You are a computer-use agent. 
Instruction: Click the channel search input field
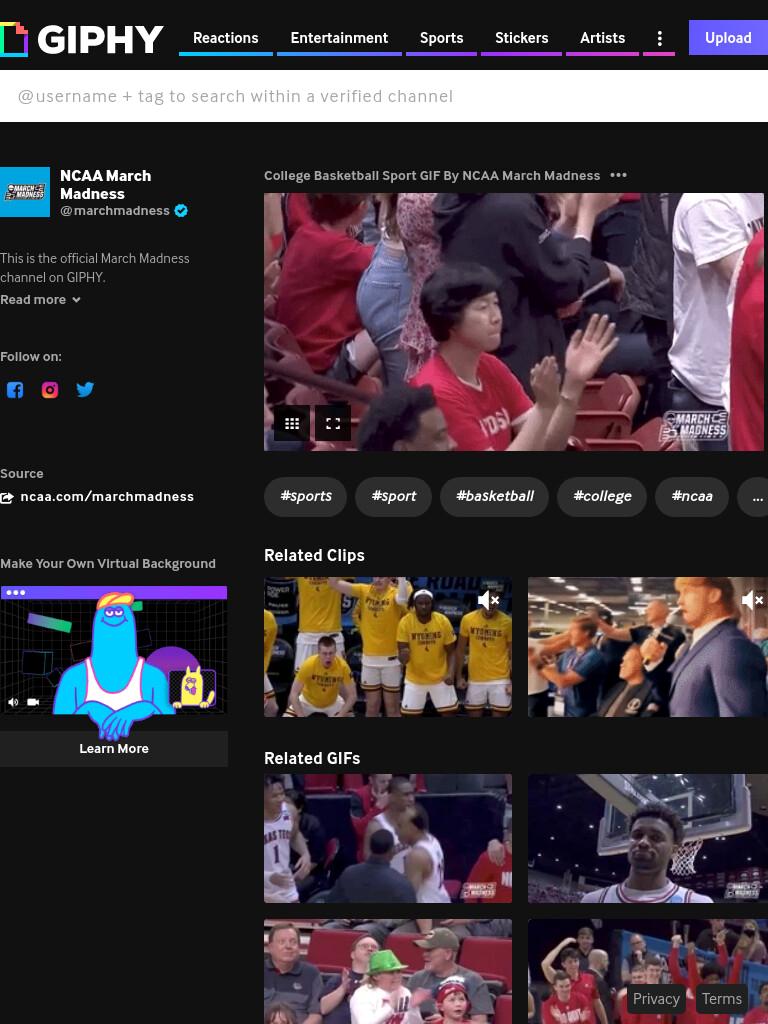384,97
